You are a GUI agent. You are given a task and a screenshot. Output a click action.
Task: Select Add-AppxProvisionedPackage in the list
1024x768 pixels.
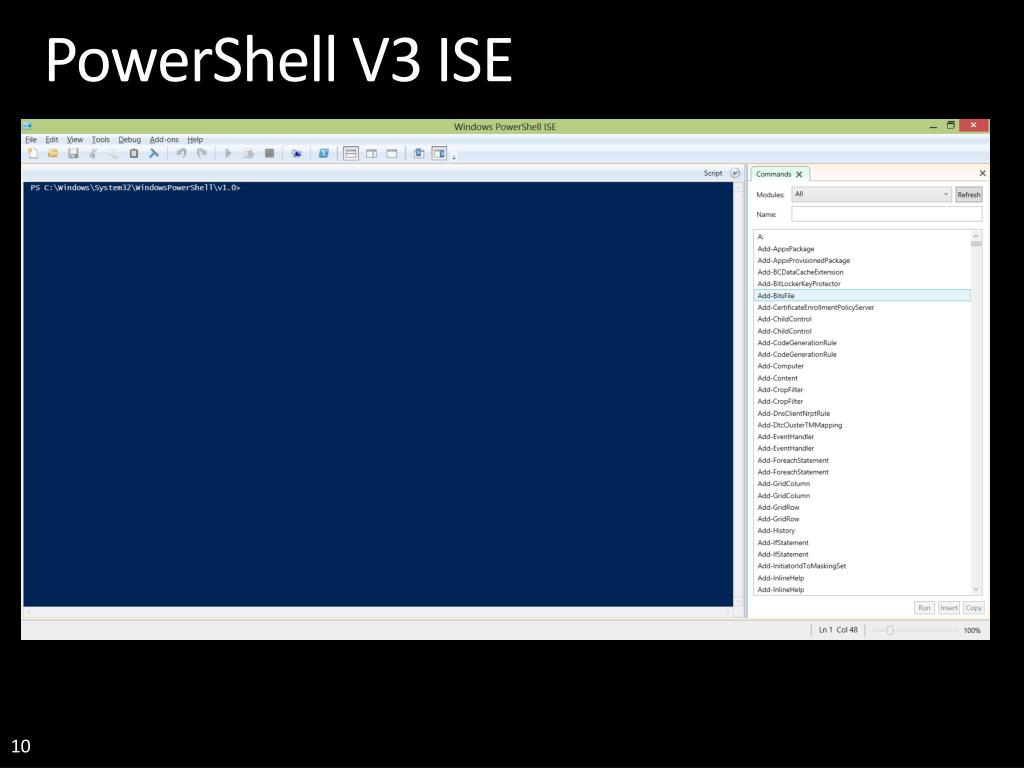(x=862, y=261)
